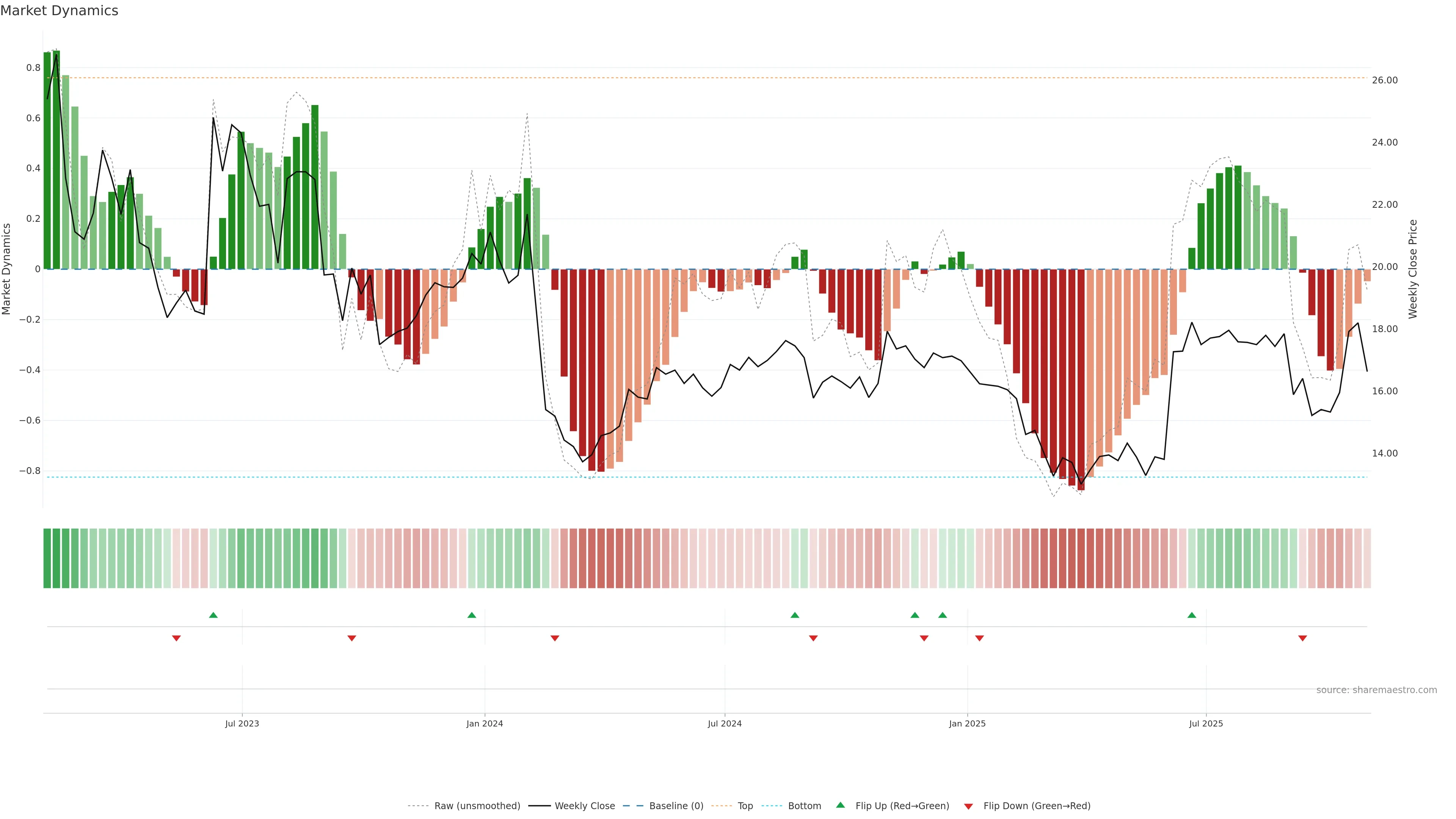
Task: Click the flip-up triangle just before Jul 2025
Action: tap(1191, 615)
